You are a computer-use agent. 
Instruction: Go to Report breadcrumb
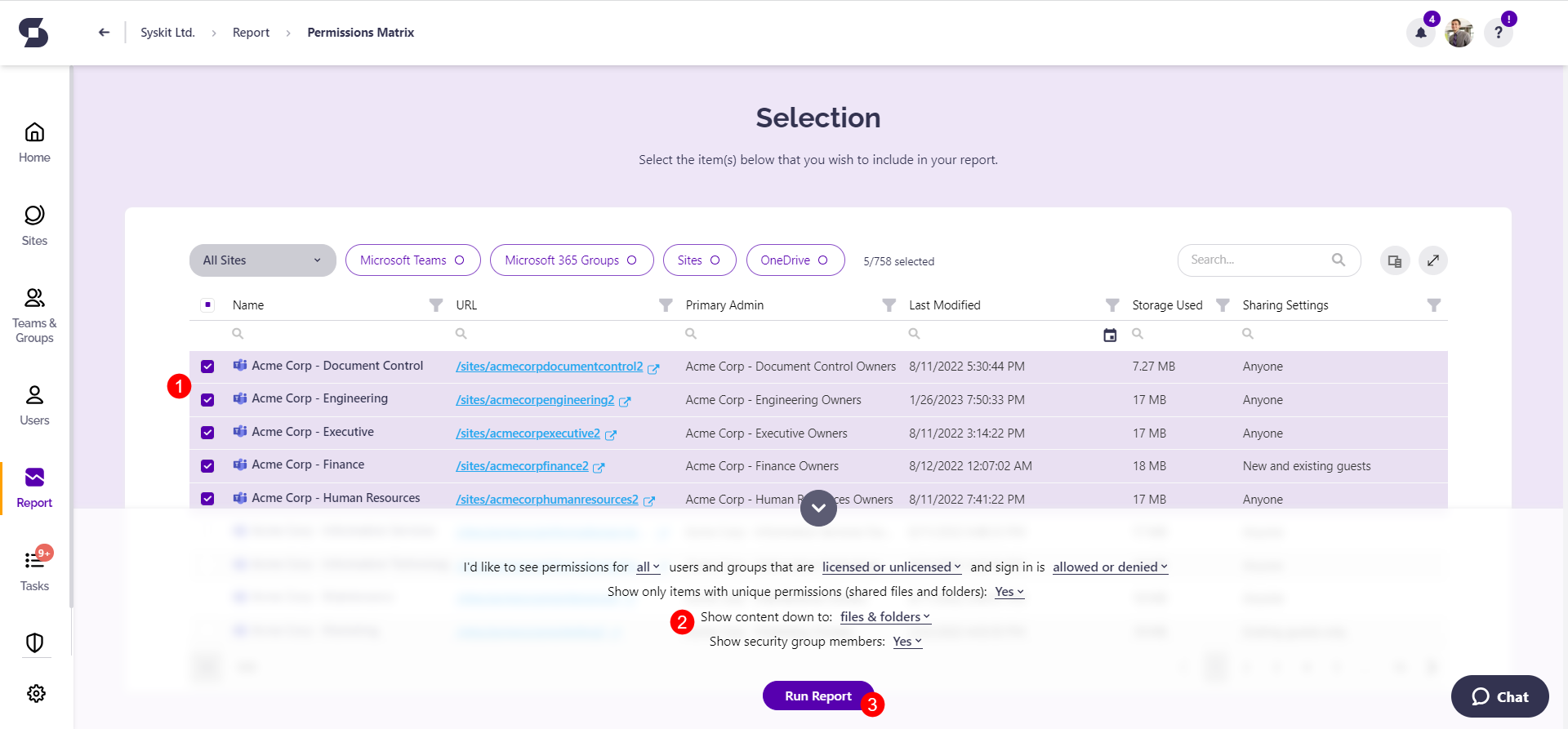(x=251, y=33)
